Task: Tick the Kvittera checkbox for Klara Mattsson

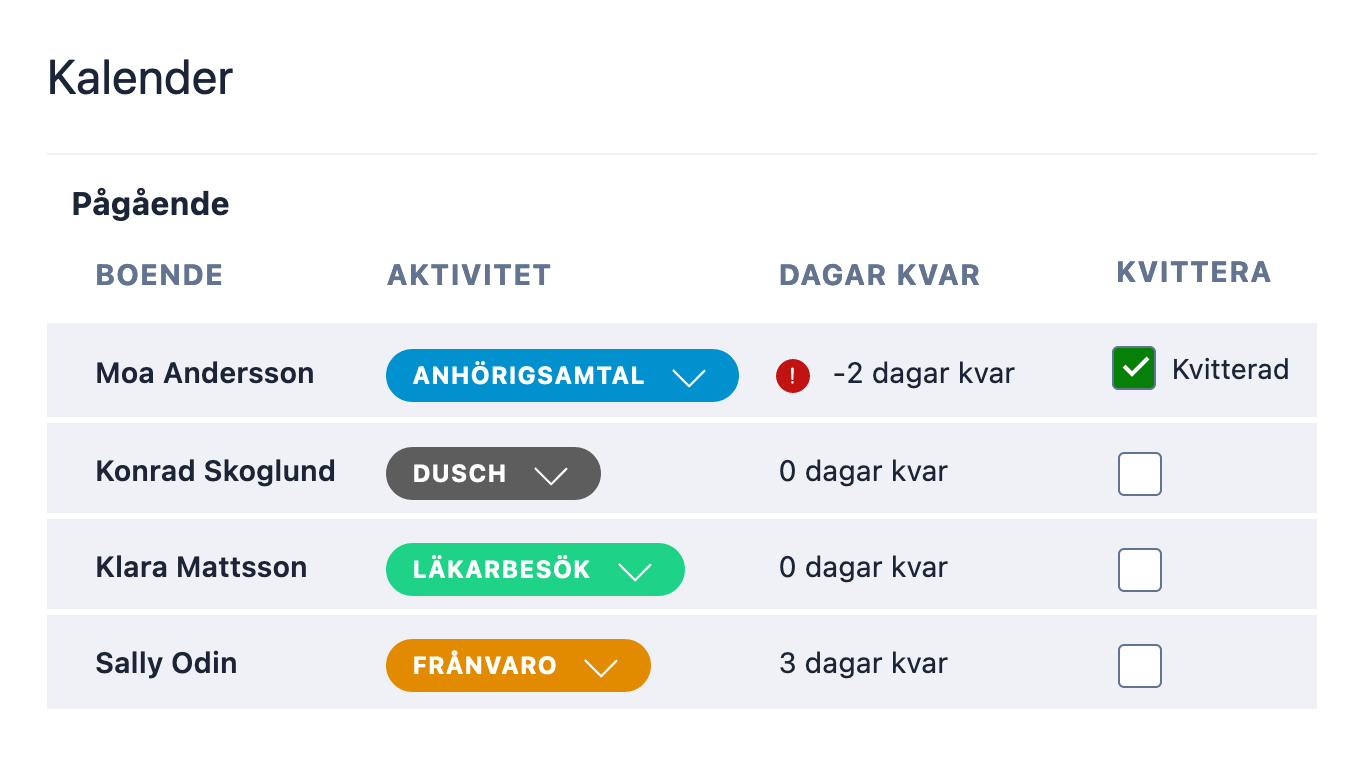Action: [x=1140, y=570]
